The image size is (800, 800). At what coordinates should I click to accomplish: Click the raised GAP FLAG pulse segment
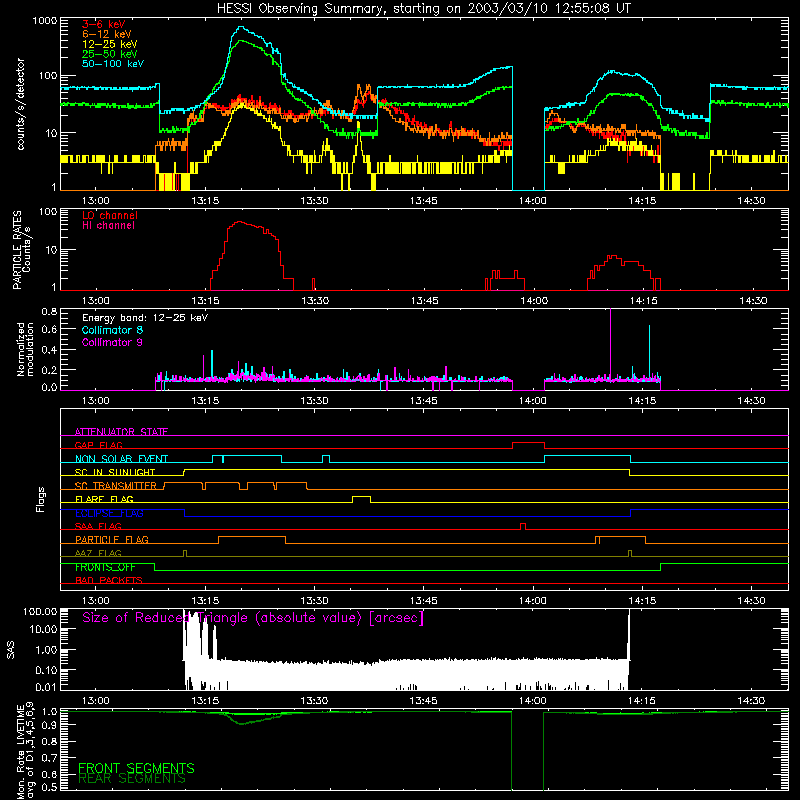tap(529, 442)
